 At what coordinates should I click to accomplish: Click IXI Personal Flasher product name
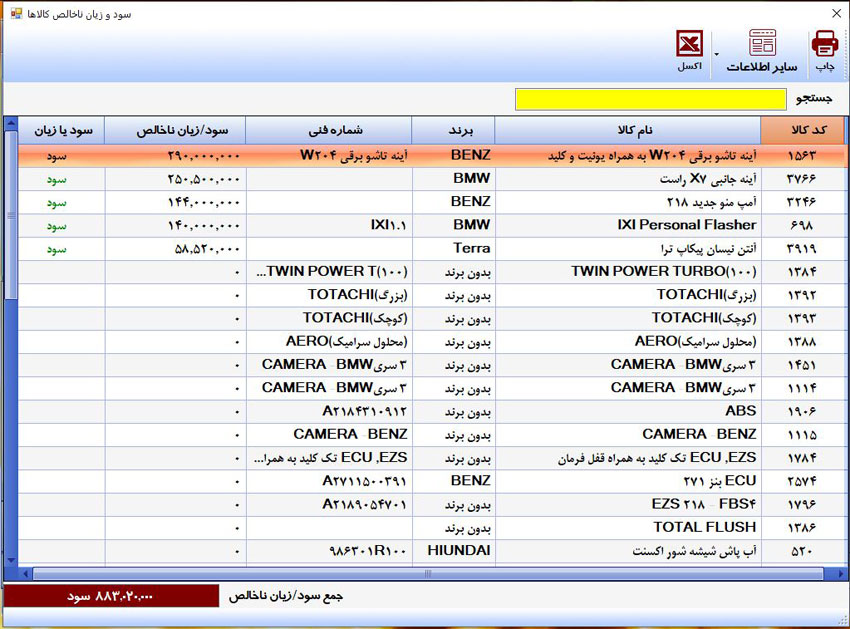tap(686, 225)
